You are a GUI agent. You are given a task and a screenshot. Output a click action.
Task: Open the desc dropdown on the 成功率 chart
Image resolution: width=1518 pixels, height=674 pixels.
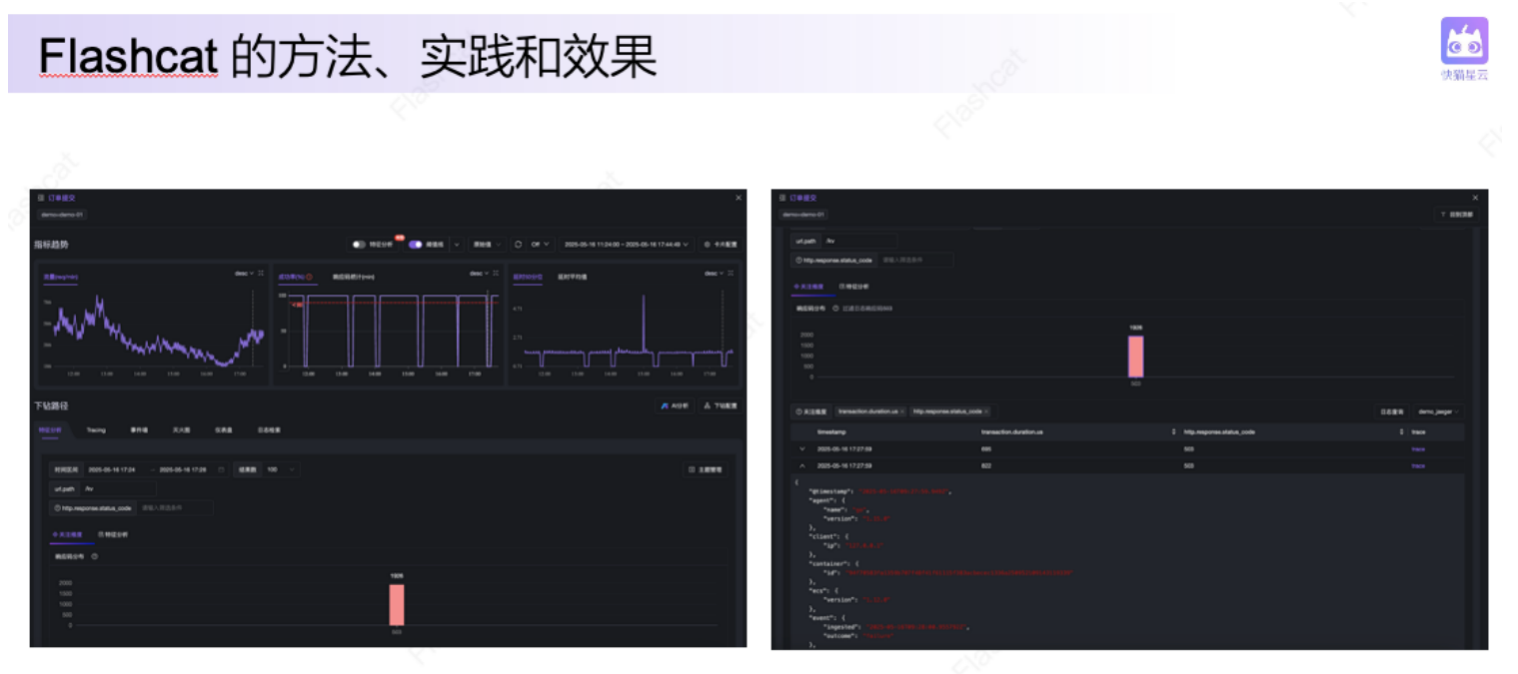click(478, 273)
